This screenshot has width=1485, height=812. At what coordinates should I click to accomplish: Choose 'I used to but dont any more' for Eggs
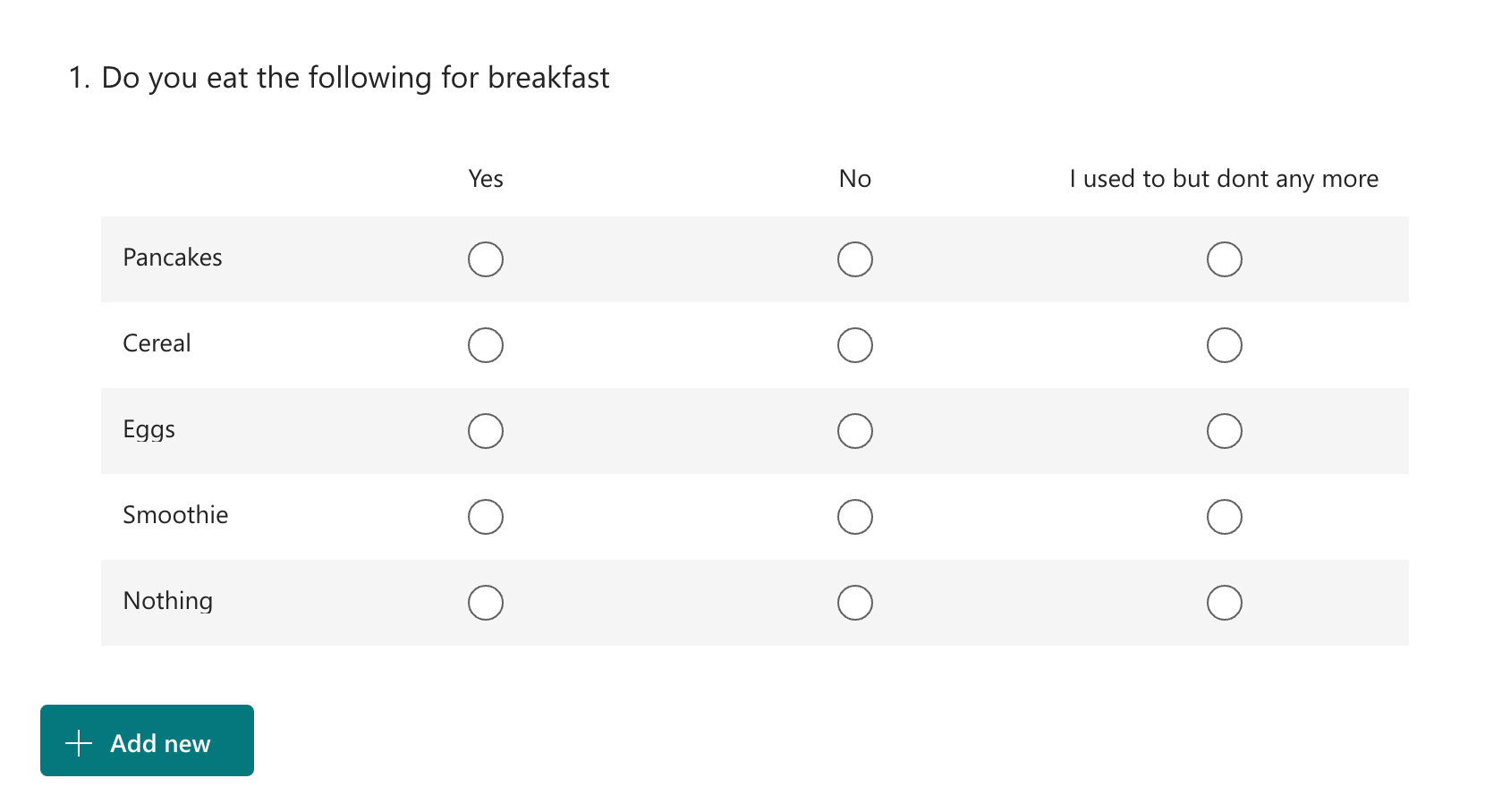point(1224,430)
